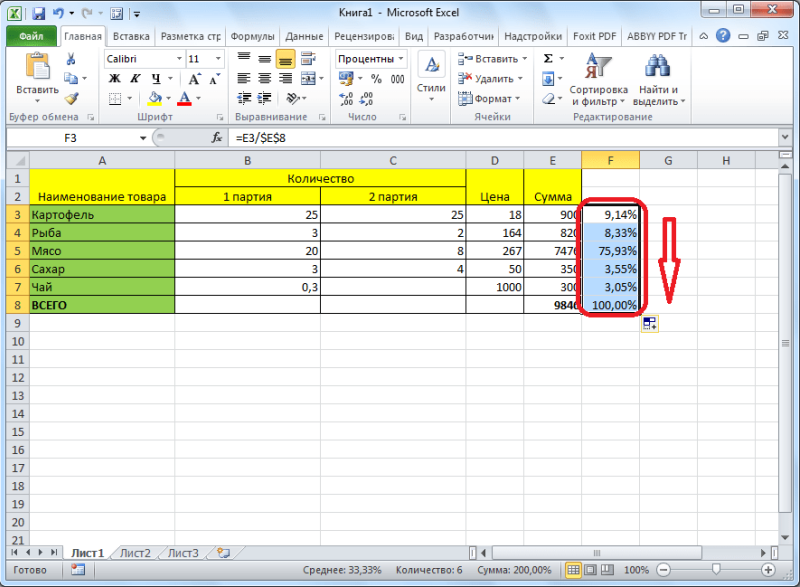The height and width of the screenshot is (587, 800).
Task: Open the Calibri font name dropdown
Action: click(179, 59)
